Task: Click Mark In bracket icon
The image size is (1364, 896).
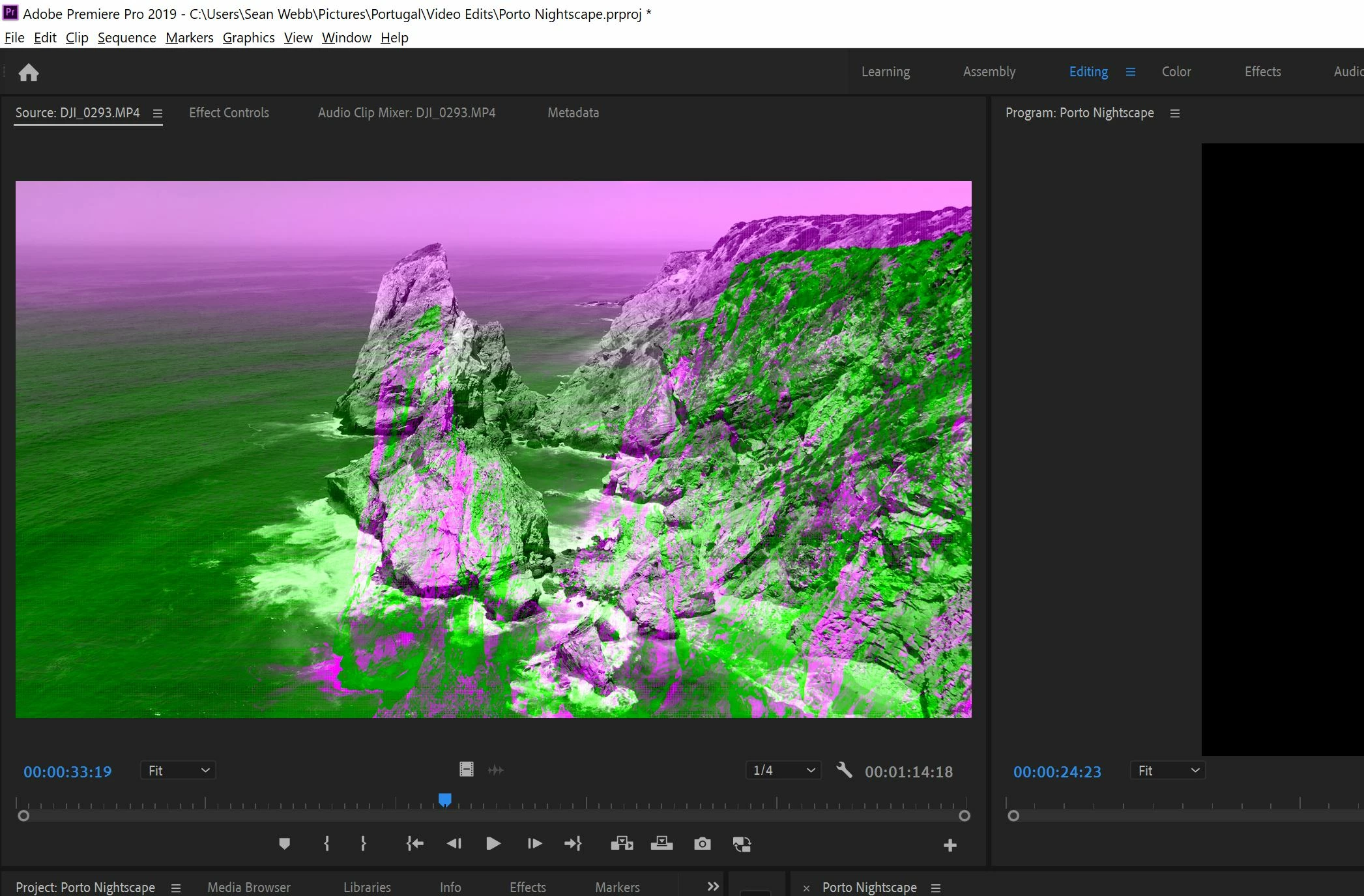Action: (326, 844)
